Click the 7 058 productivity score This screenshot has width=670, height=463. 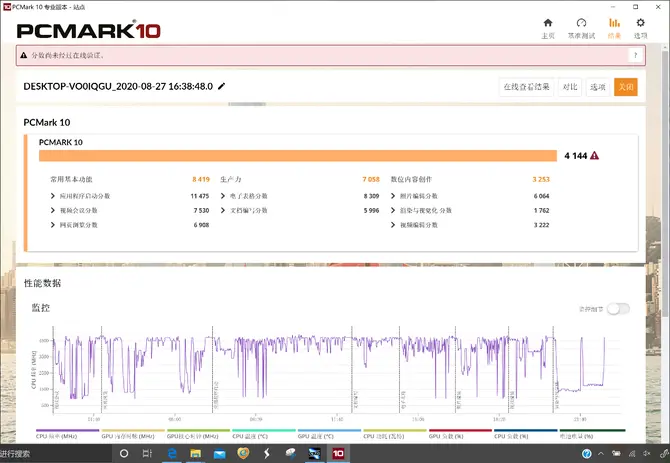(x=371, y=179)
